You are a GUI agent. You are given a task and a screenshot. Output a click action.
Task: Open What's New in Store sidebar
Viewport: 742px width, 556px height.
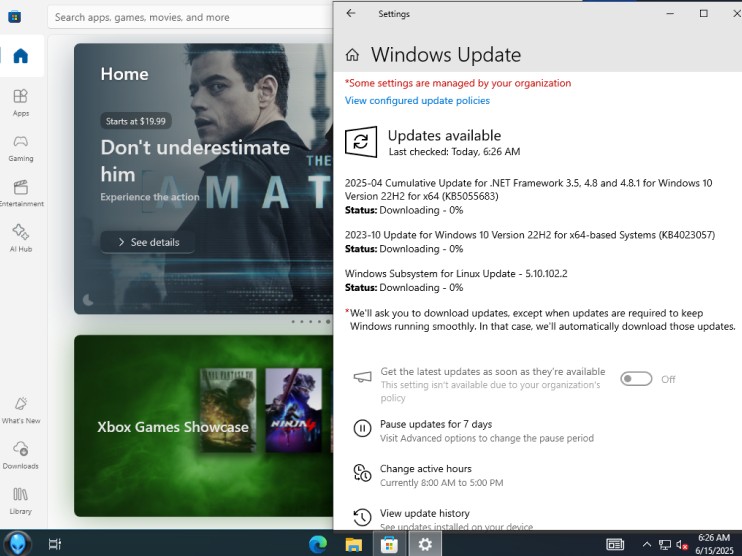[21, 410]
